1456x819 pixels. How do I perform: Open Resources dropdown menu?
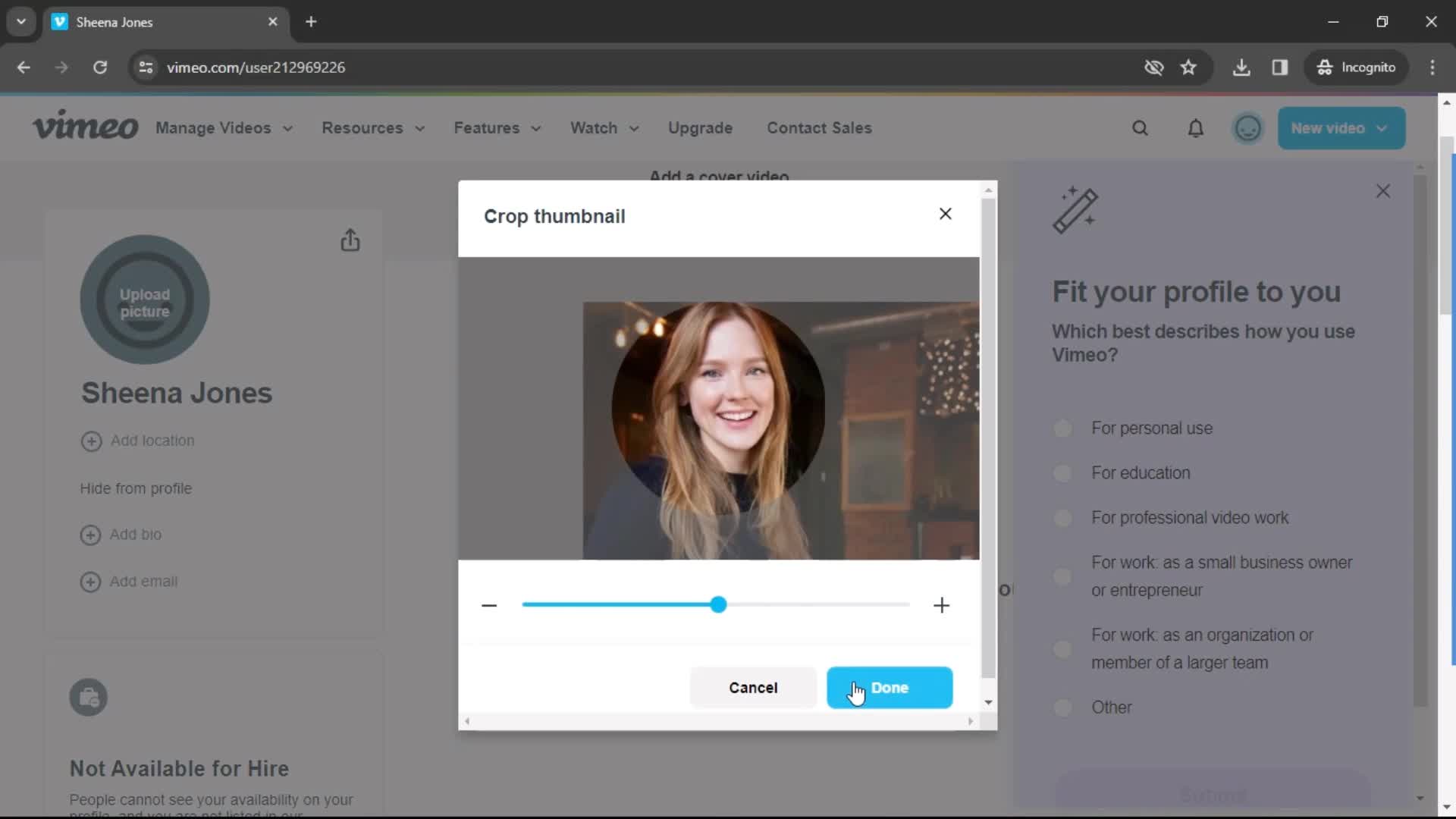point(373,128)
